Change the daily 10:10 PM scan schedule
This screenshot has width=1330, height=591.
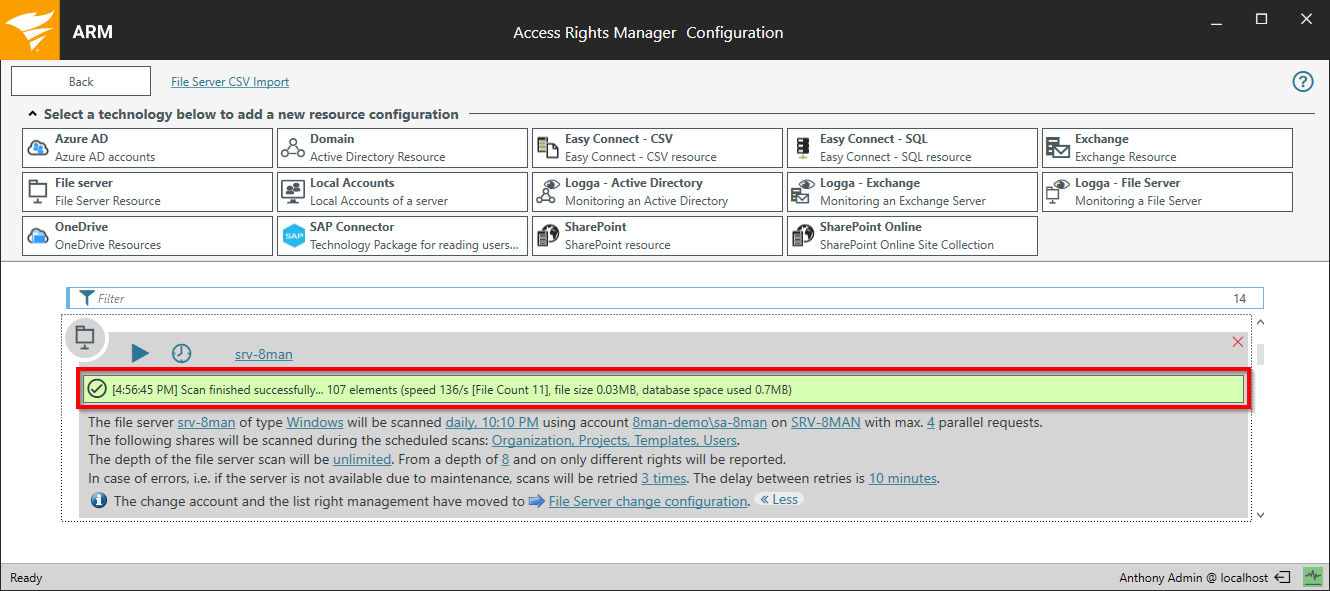point(492,422)
